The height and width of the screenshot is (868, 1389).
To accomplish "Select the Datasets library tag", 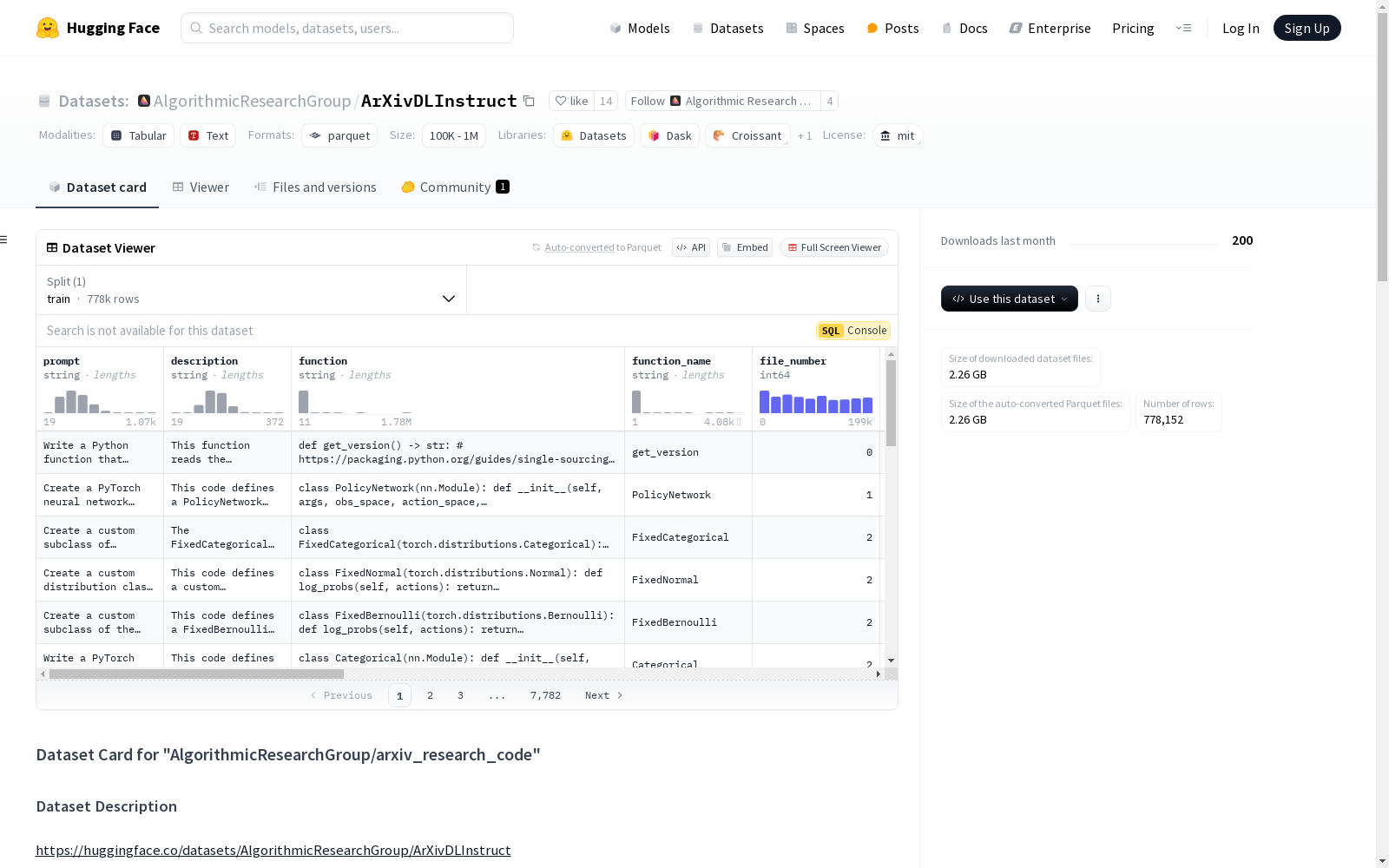I will pyautogui.click(x=594, y=135).
